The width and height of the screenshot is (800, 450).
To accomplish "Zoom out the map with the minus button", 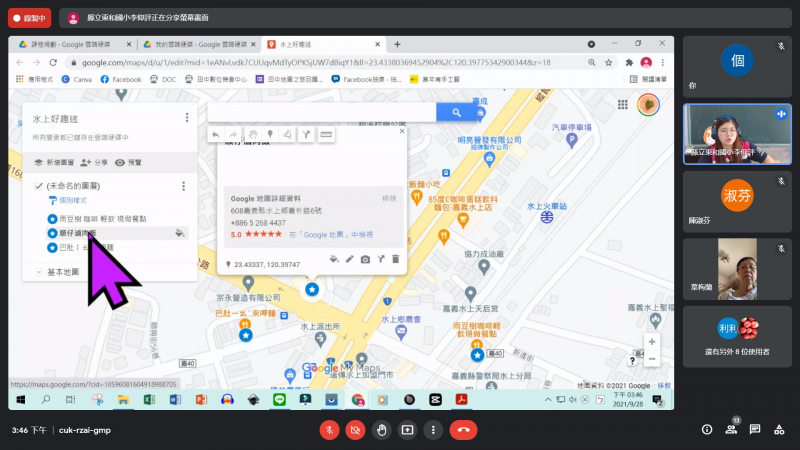I will tap(652, 359).
